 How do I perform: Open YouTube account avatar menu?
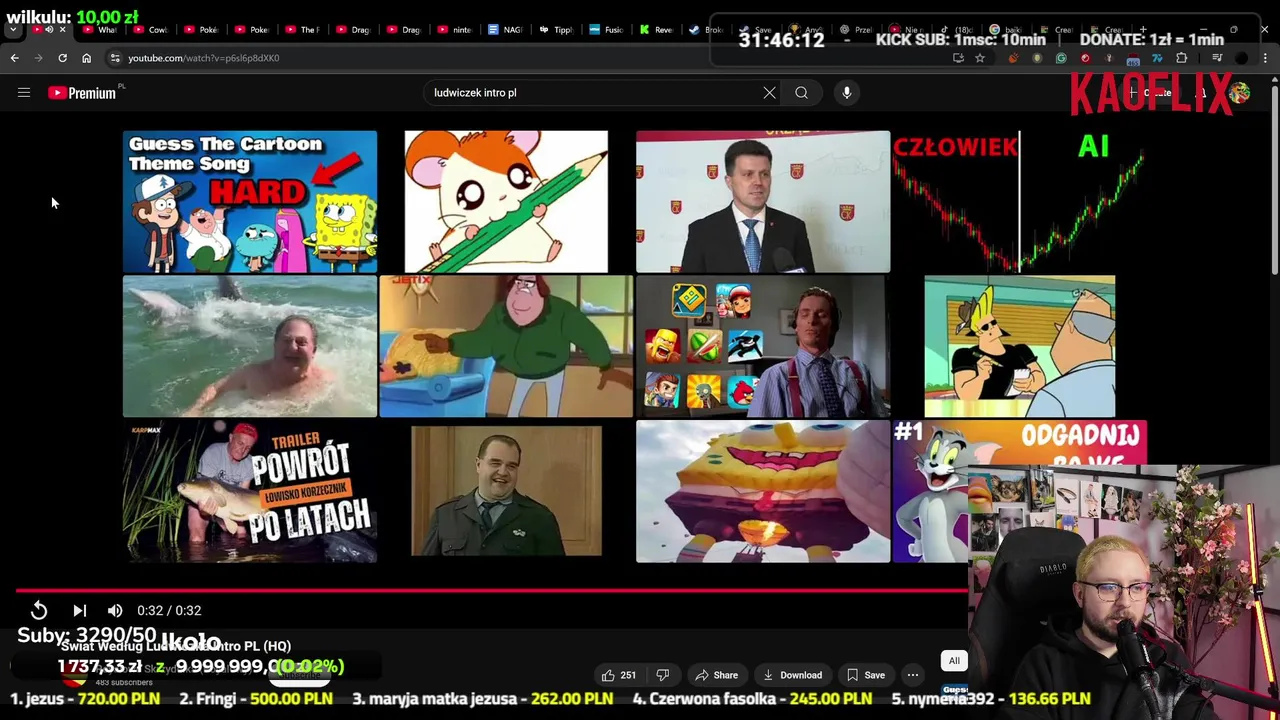(1240, 93)
